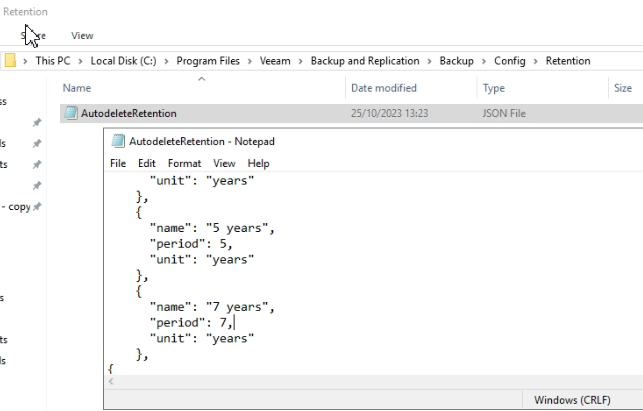The width and height of the screenshot is (643, 411).
Task: Expand the chevron after Program Files in the address bar
Action: [x=249, y=61]
